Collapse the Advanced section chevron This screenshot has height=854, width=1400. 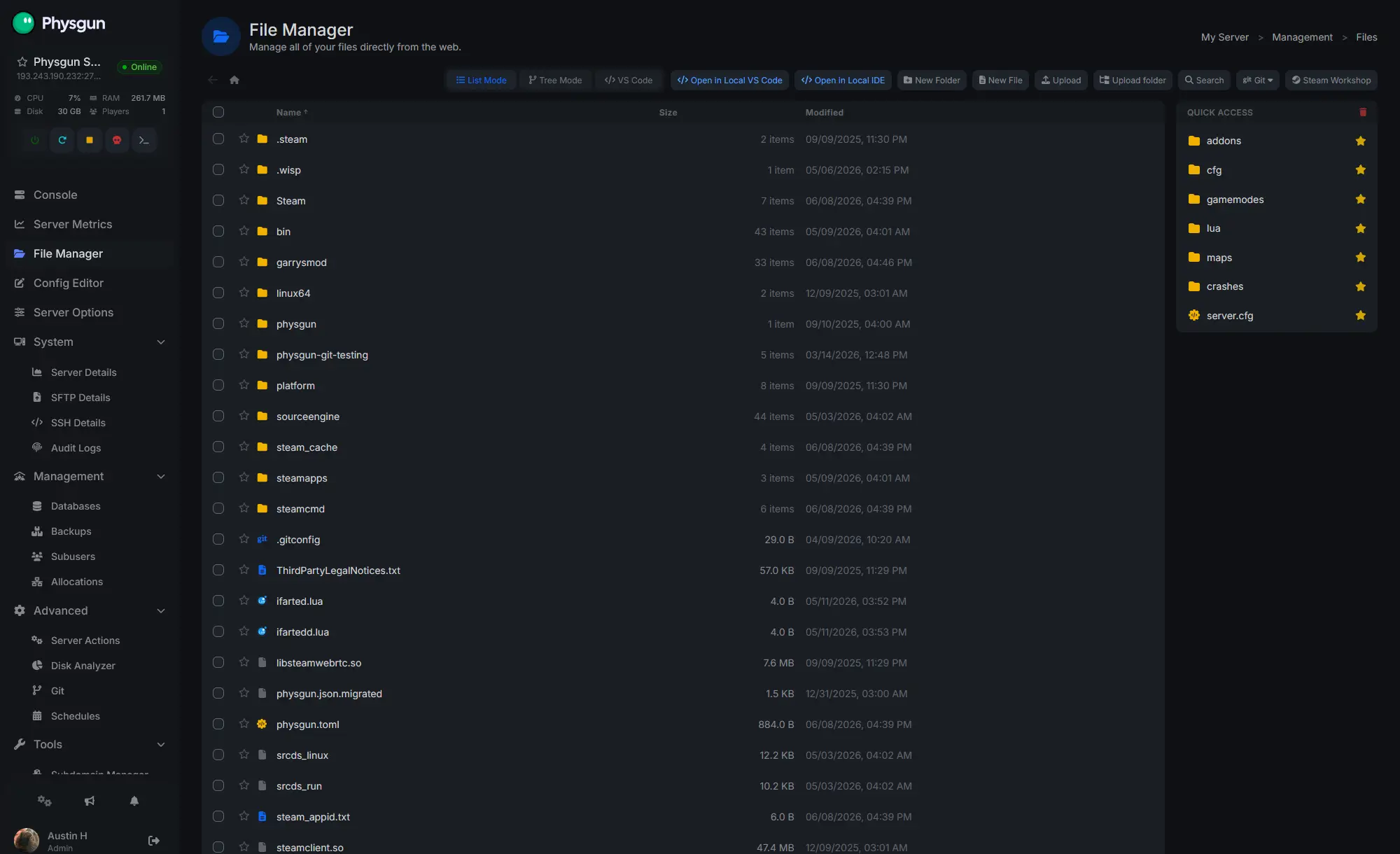pyautogui.click(x=161, y=611)
